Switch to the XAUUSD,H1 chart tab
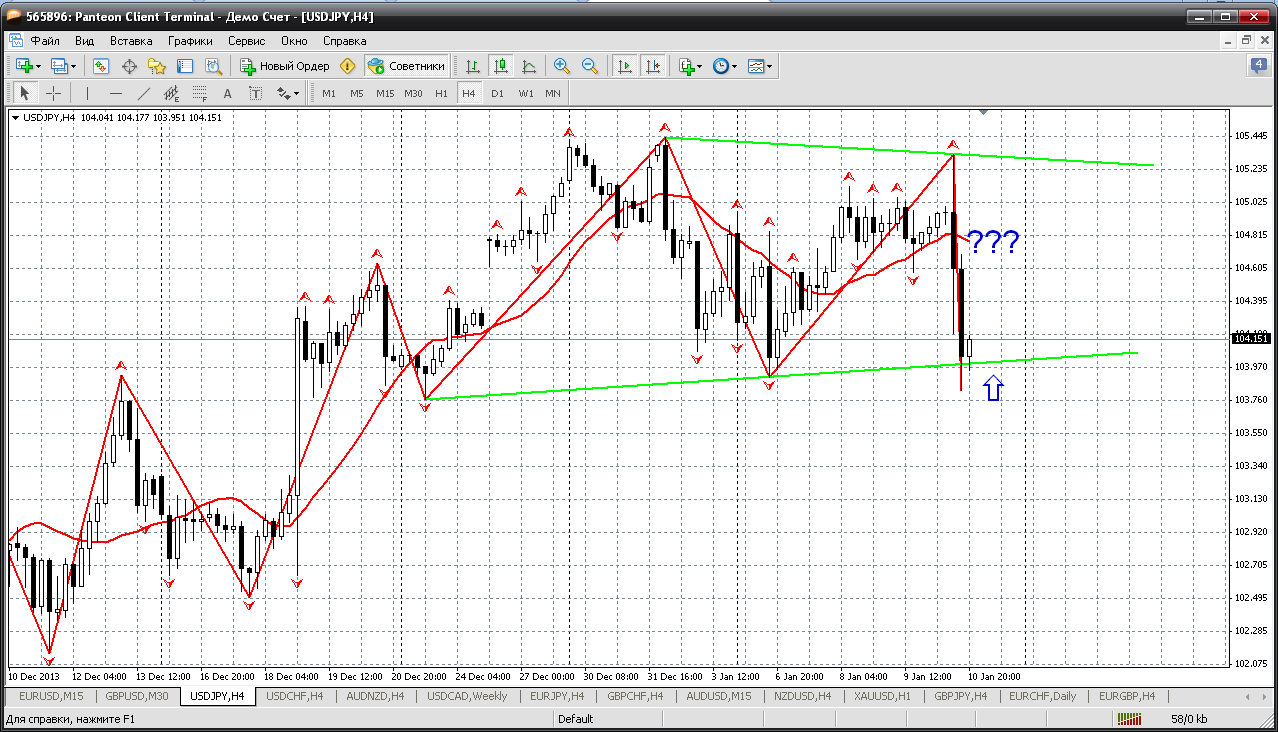This screenshot has width=1278, height=732. (x=882, y=696)
